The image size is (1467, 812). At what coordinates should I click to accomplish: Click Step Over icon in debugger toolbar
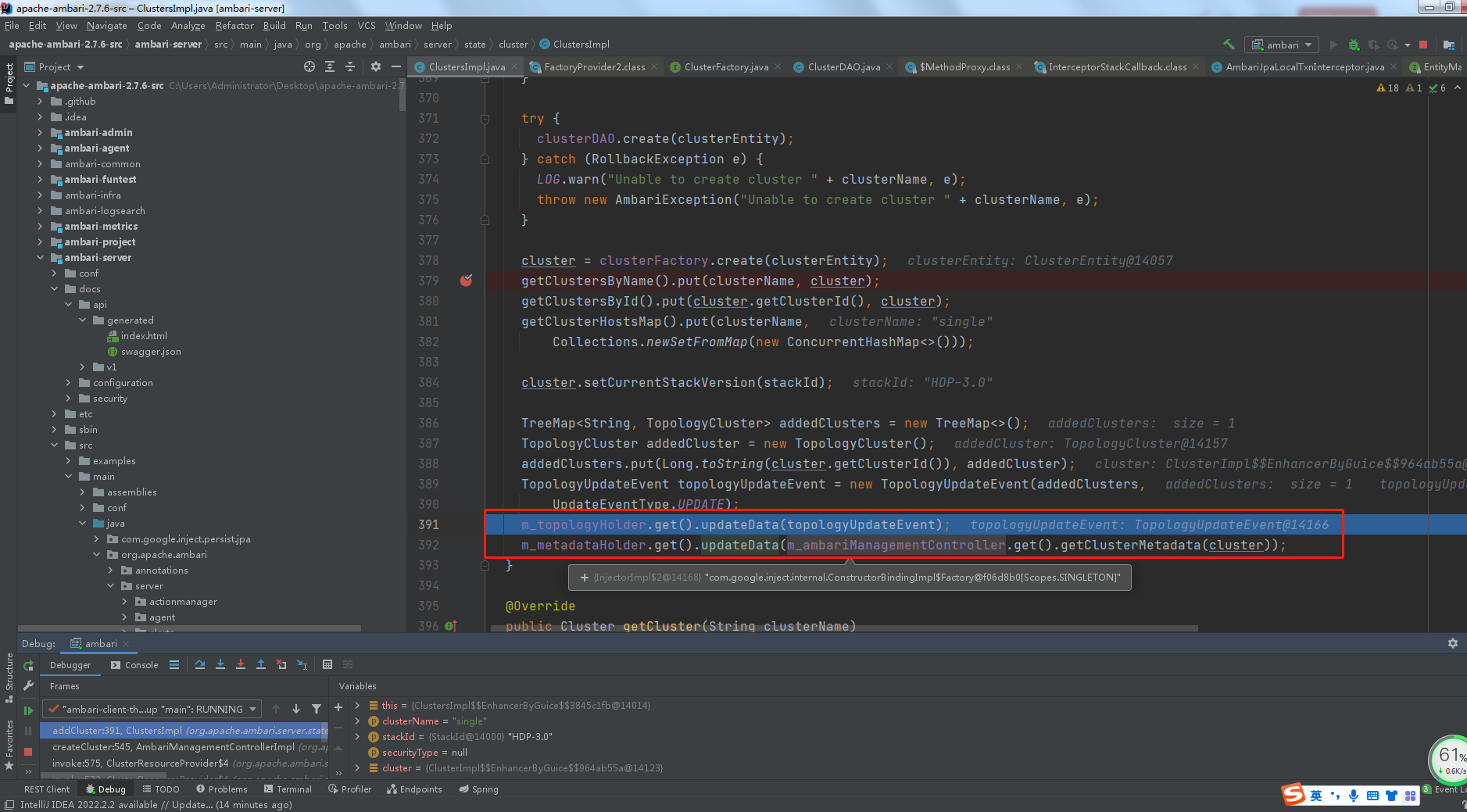(200, 664)
